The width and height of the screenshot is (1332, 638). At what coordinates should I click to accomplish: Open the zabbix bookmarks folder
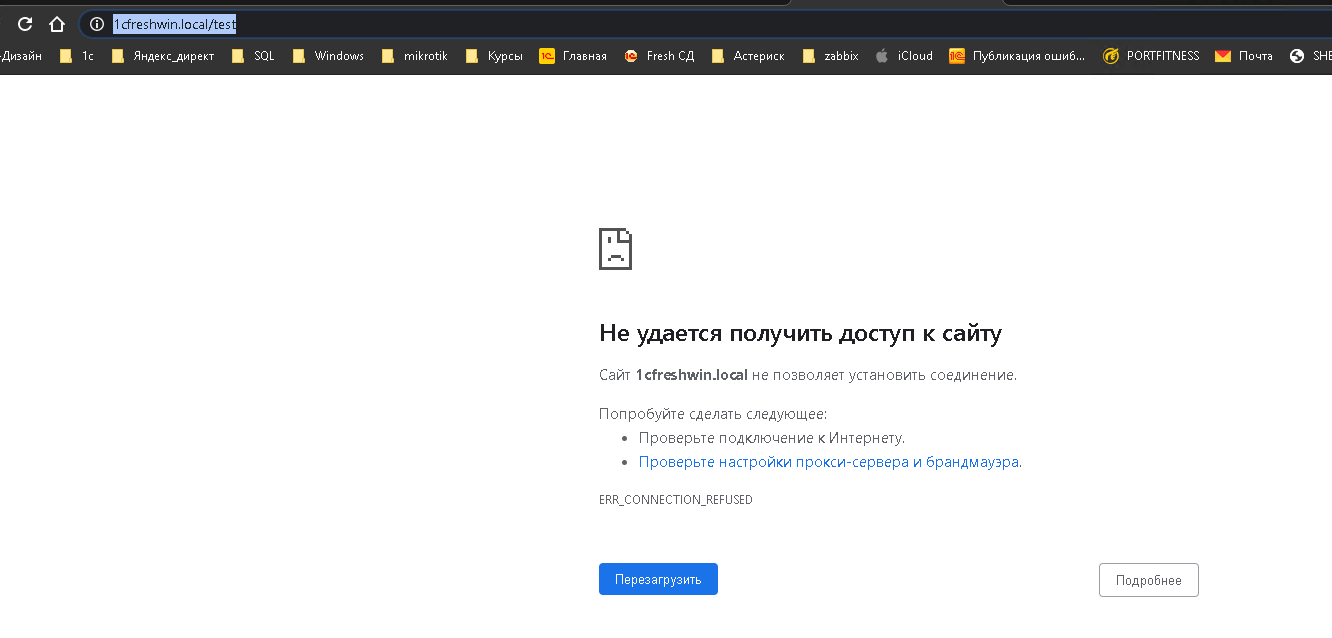[x=830, y=56]
